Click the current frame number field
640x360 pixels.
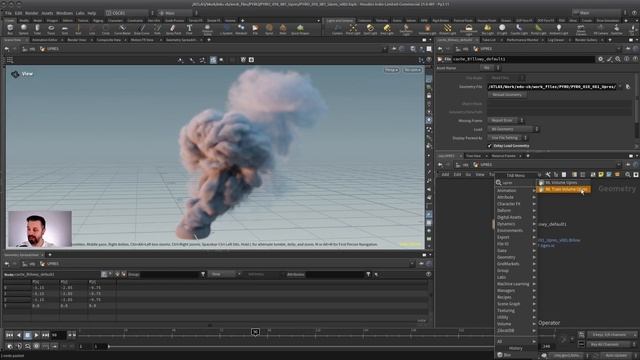[58, 335]
